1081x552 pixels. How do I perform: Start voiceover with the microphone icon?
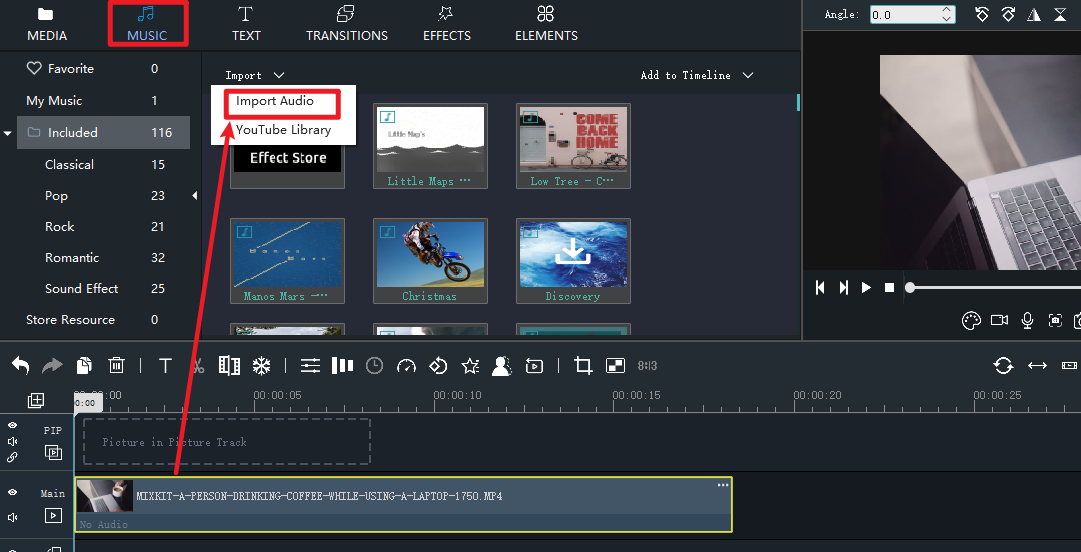(x=1027, y=320)
